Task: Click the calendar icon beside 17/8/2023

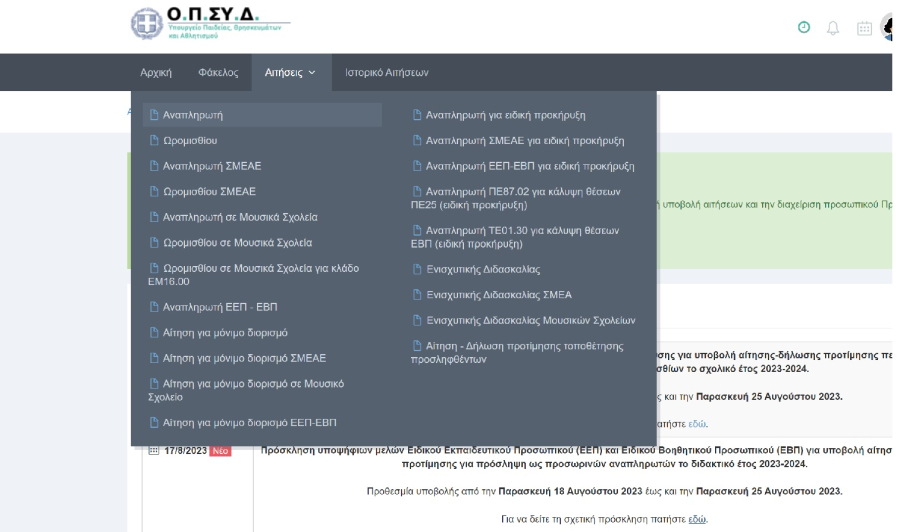Action: tap(153, 451)
